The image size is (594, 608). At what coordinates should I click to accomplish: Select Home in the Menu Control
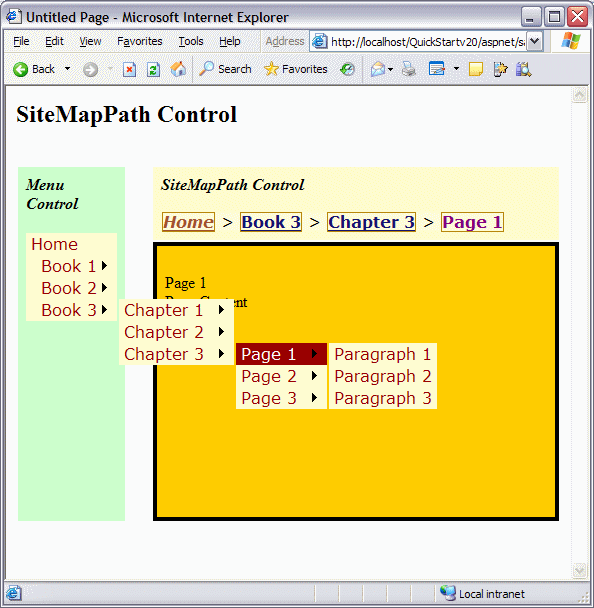point(55,244)
